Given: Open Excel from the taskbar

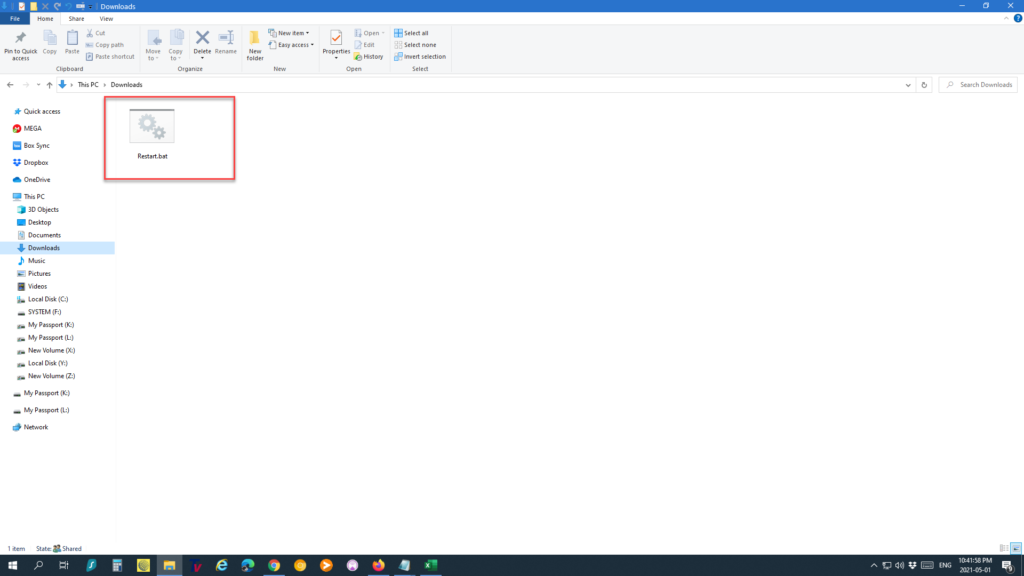Looking at the screenshot, I should point(430,565).
